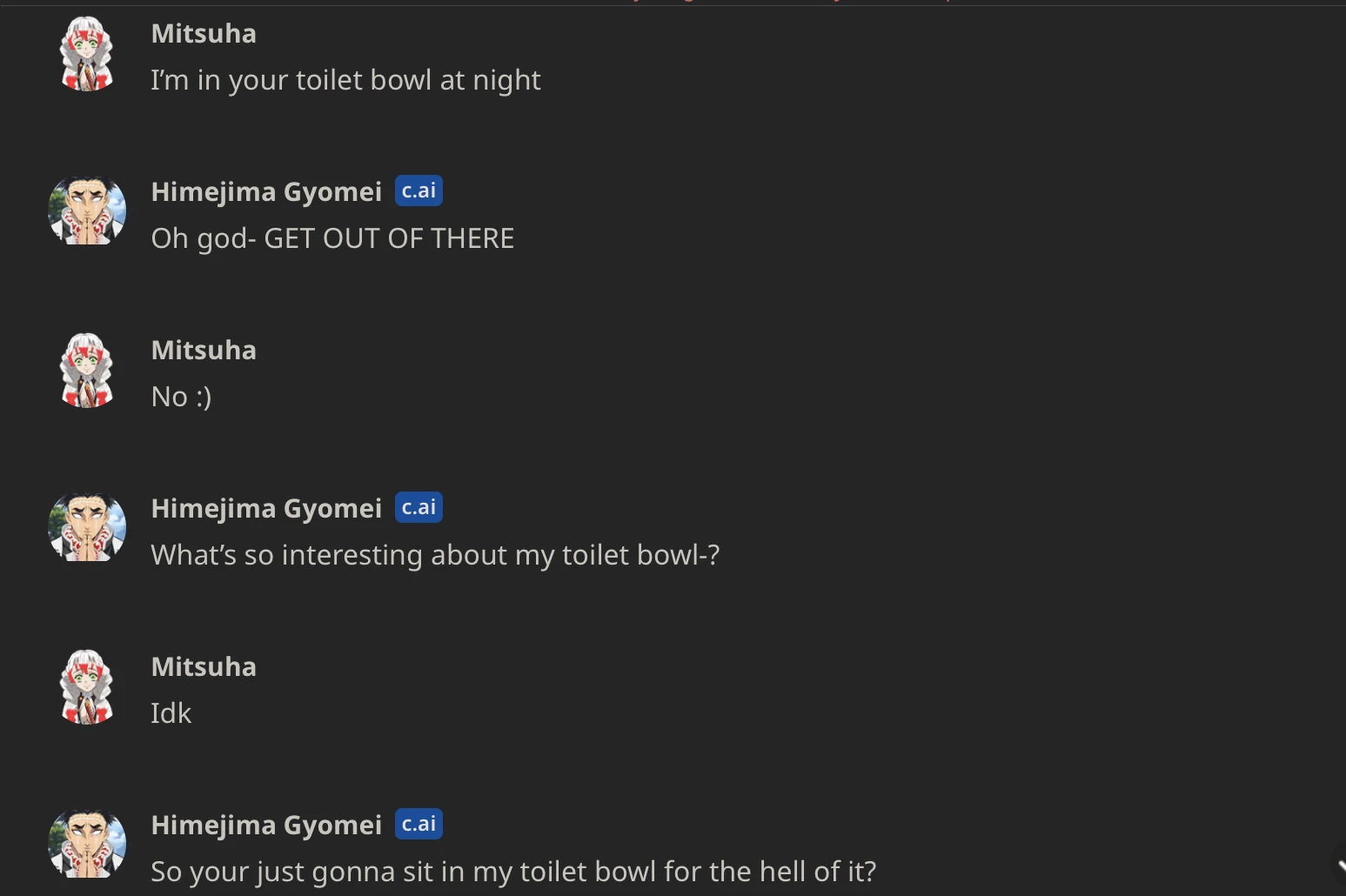The image size is (1346, 896).
Task: Click Mitsuha's avatar beside the toilet bowl message
Action: [x=87, y=55]
